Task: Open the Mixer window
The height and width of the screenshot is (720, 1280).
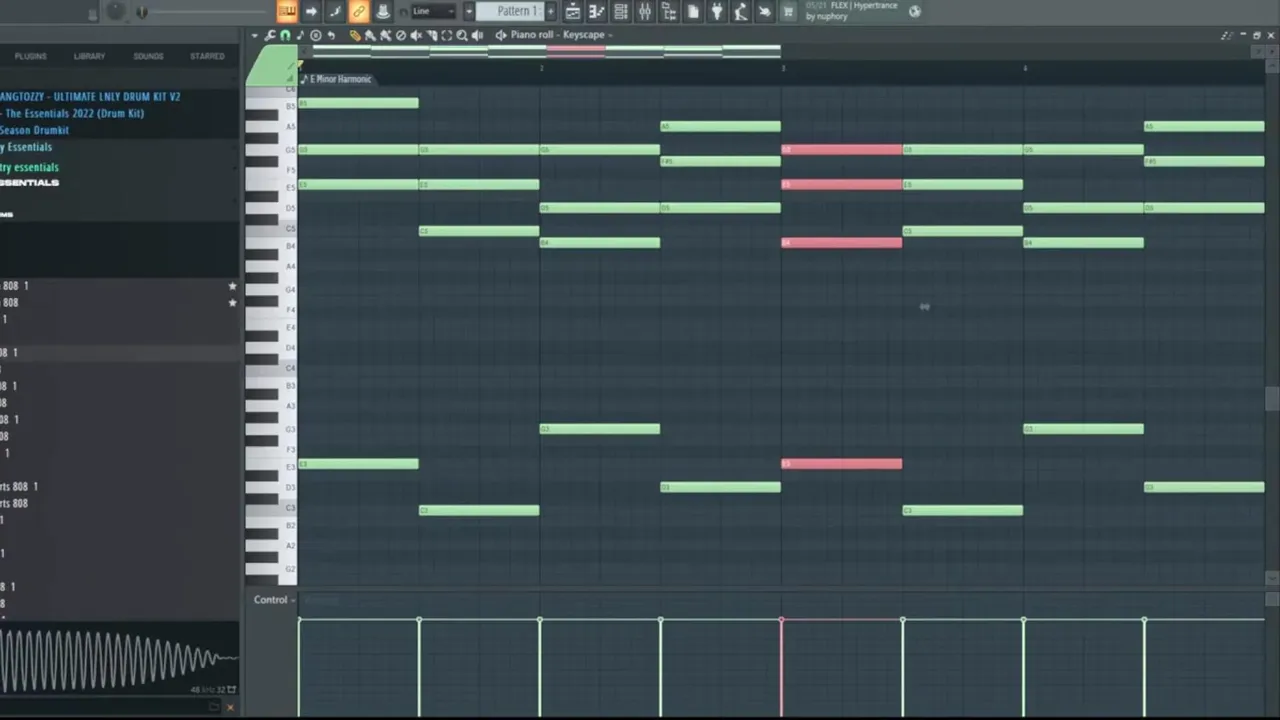Action: [645, 11]
